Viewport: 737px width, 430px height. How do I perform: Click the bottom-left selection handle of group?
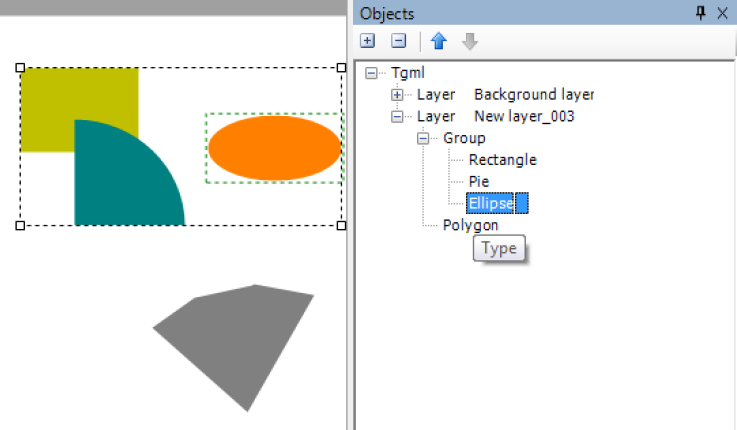[x=20, y=226]
